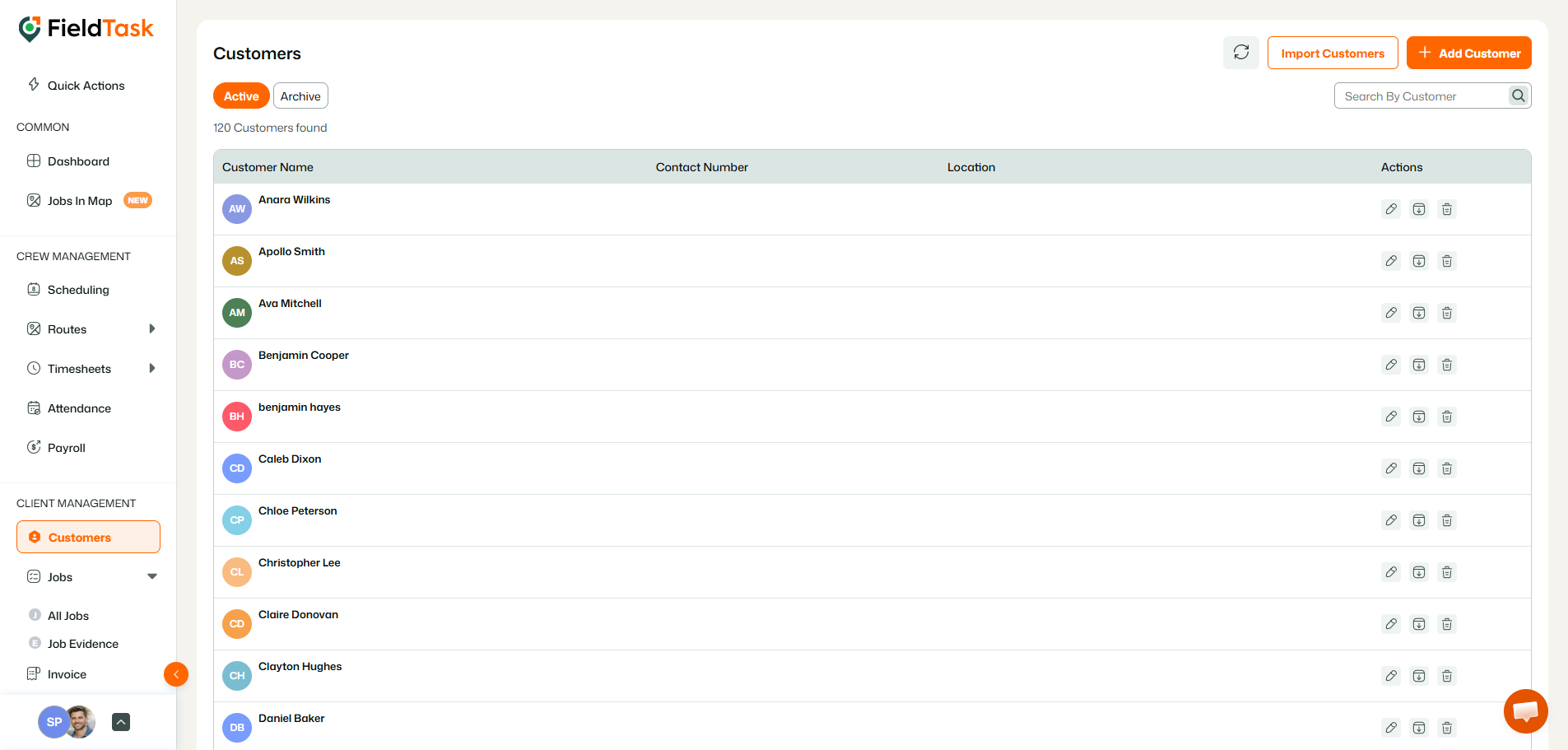Viewport: 1568px width, 750px height.
Task: Open the SP user avatar
Action: pos(54,722)
